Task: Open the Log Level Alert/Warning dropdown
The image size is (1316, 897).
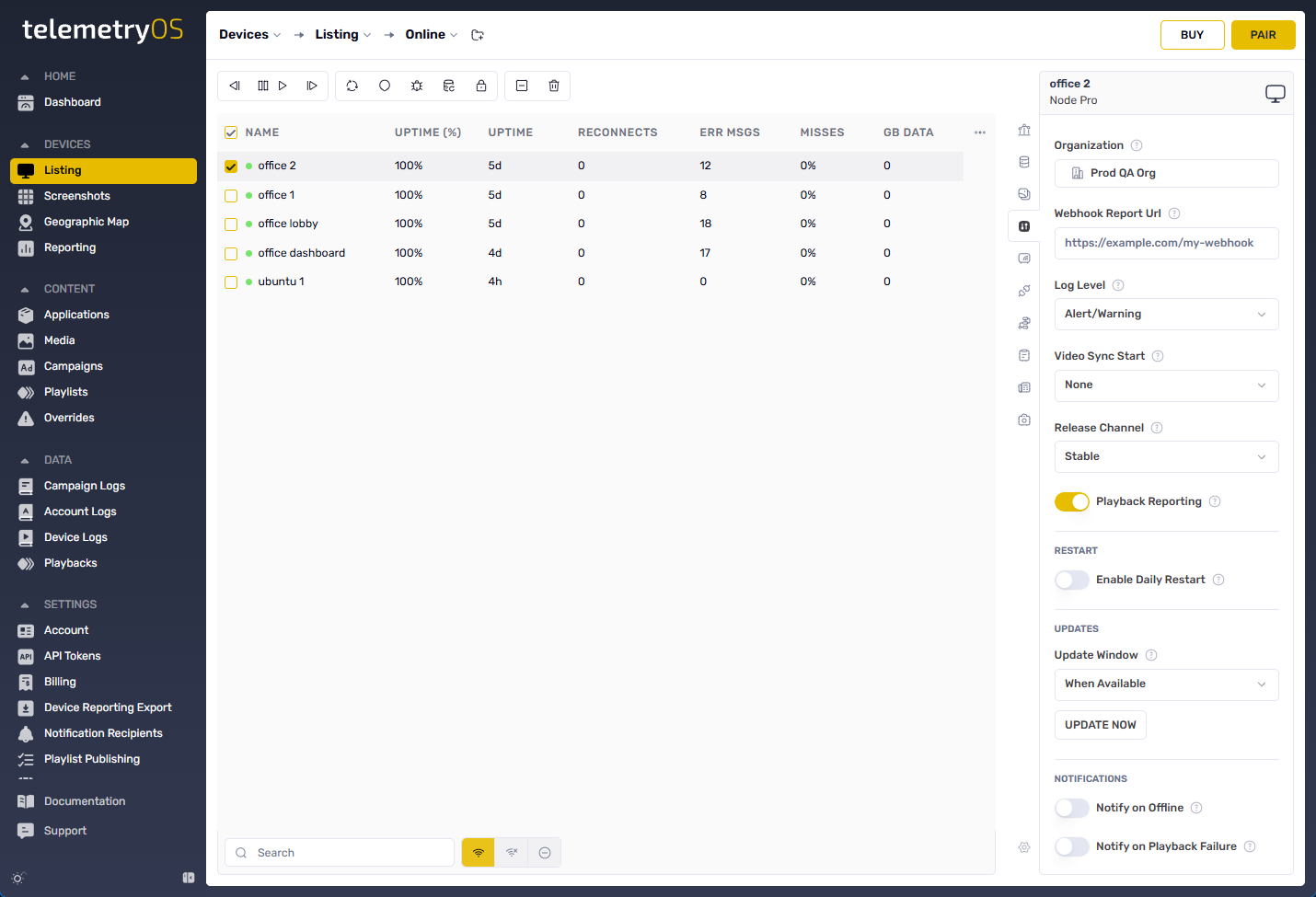Action: 1166,314
